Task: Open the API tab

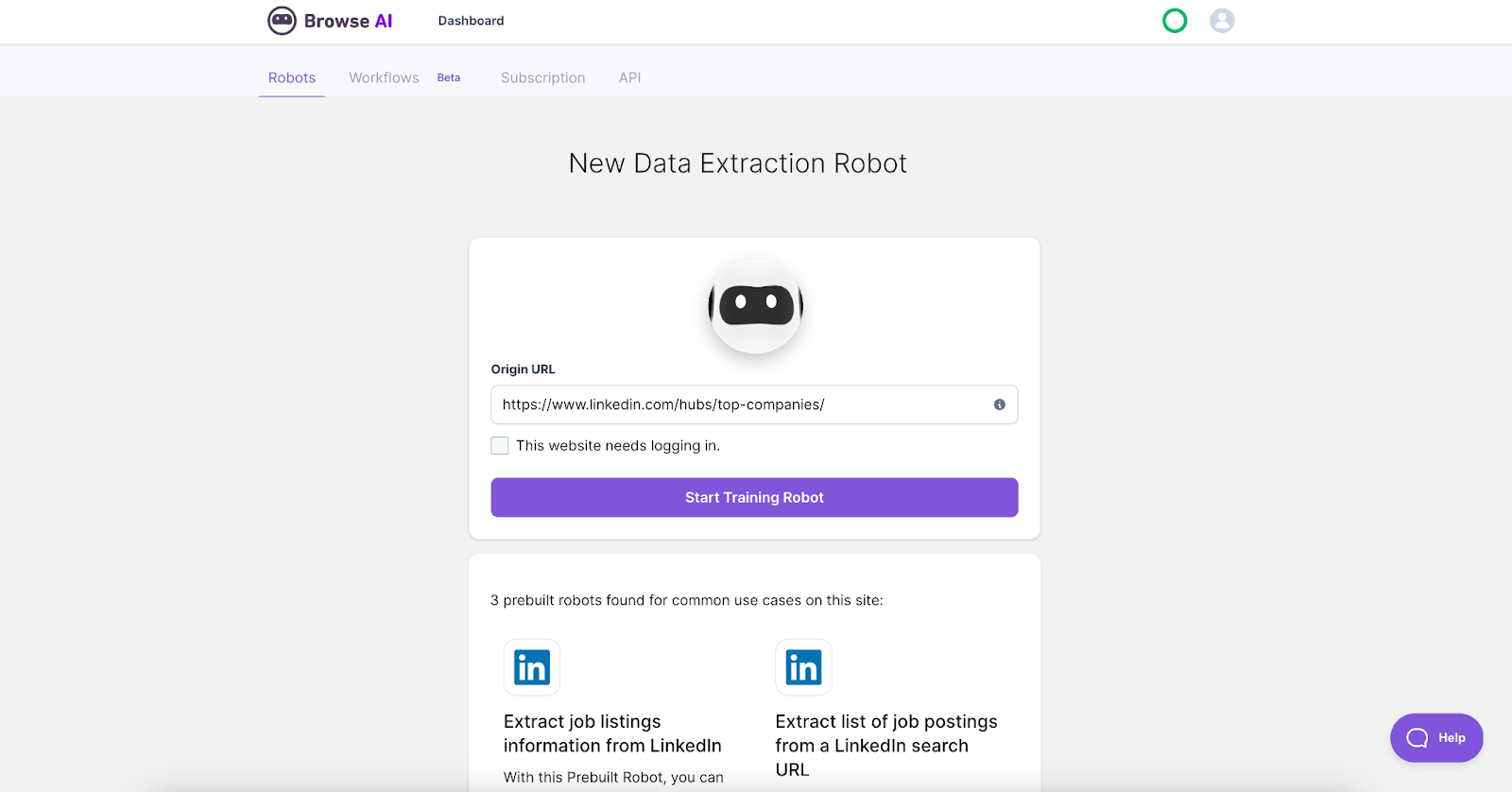Action: 629,77
